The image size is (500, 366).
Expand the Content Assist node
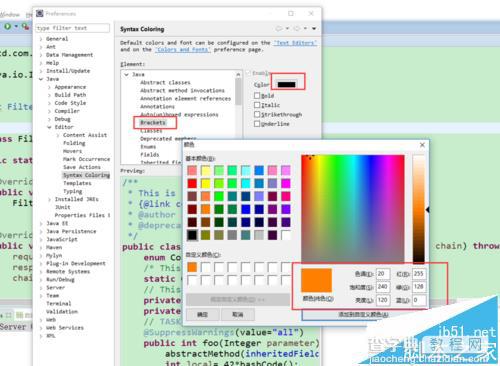coord(58,135)
